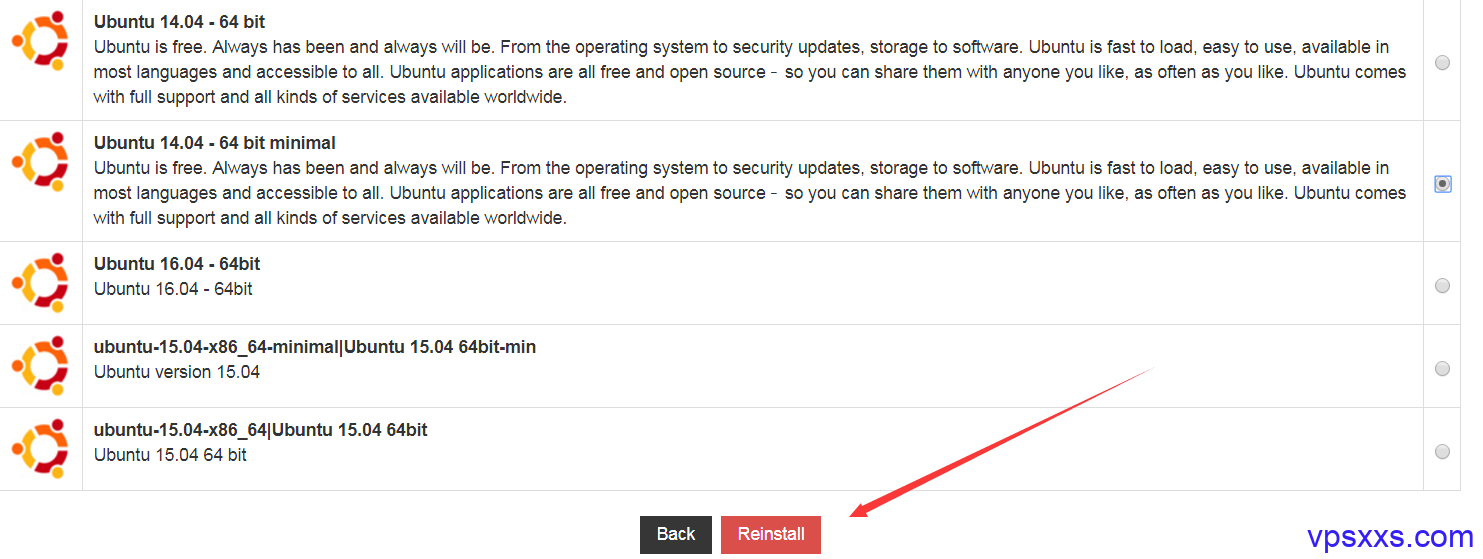1483x559 pixels.
Task: Click the bold 'Ubuntu 16.04 - 64bit' title
Action: (x=177, y=264)
